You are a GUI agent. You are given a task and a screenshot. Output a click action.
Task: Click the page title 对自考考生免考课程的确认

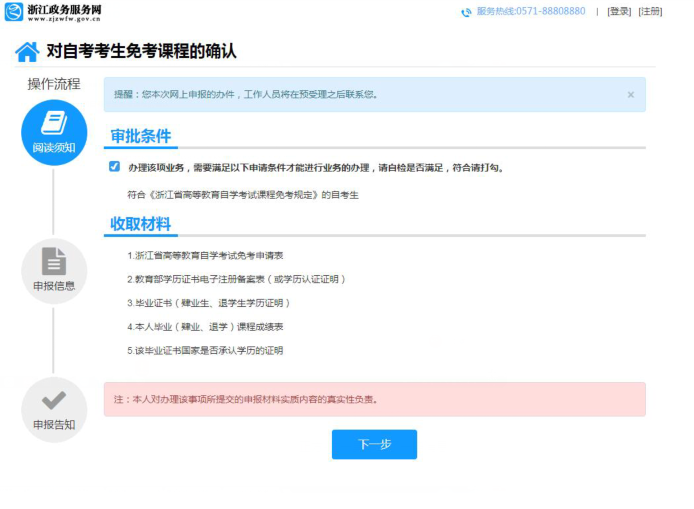(141, 52)
